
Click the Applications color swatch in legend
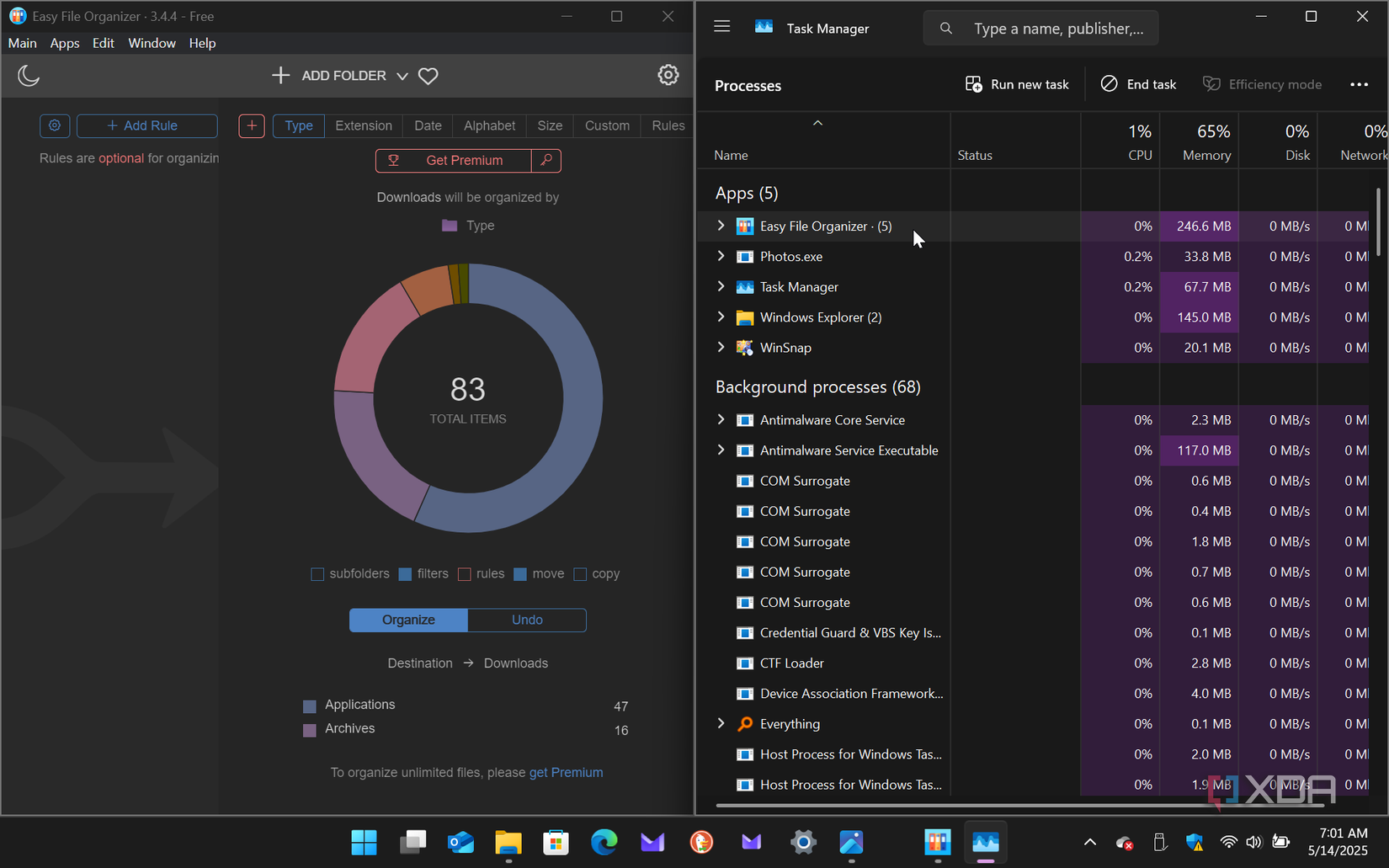pyautogui.click(x=310, y=706)
